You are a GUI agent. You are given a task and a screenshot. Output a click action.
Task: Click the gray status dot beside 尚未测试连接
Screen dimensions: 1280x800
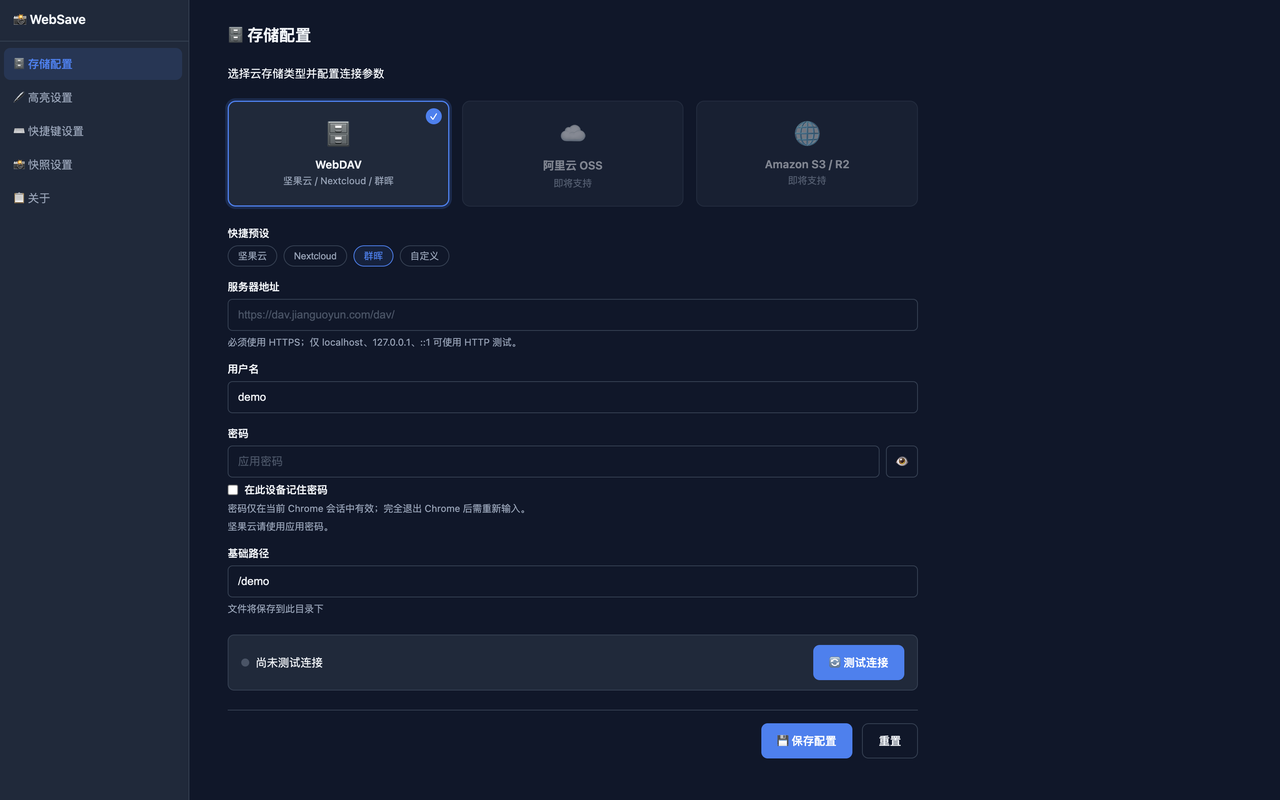(x=245, y=662)
